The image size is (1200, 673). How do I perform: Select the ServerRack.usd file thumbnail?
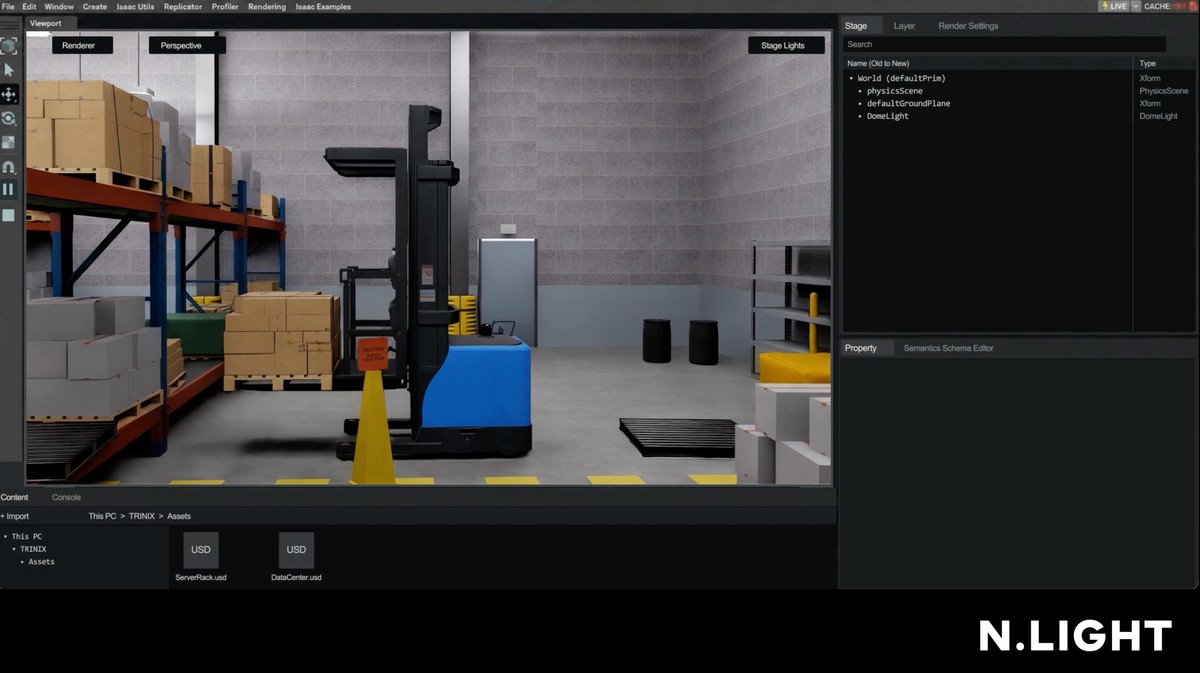click(200, 550)
